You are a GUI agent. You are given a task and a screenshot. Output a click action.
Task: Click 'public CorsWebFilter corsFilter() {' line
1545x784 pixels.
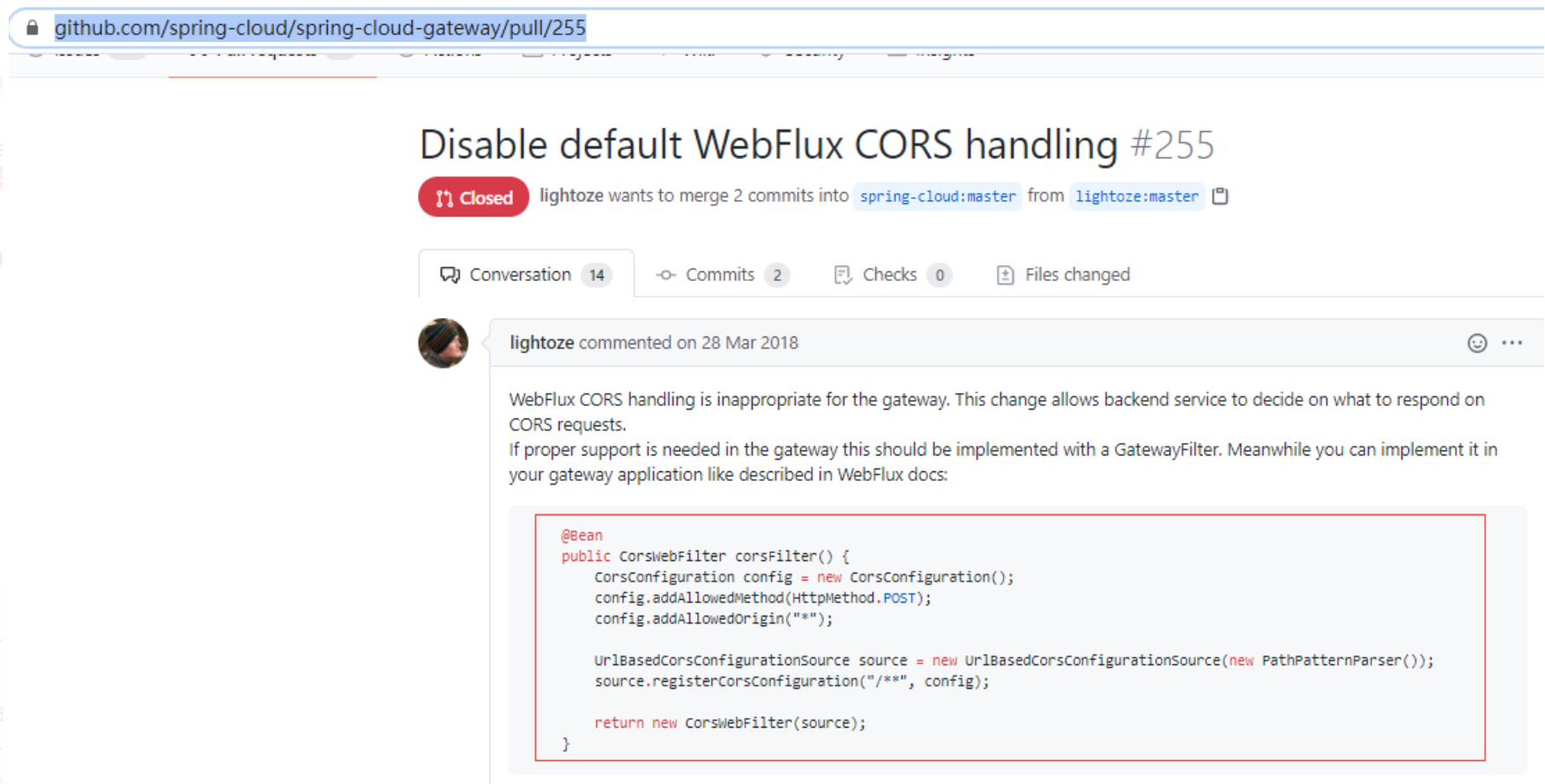coord(705,557)
